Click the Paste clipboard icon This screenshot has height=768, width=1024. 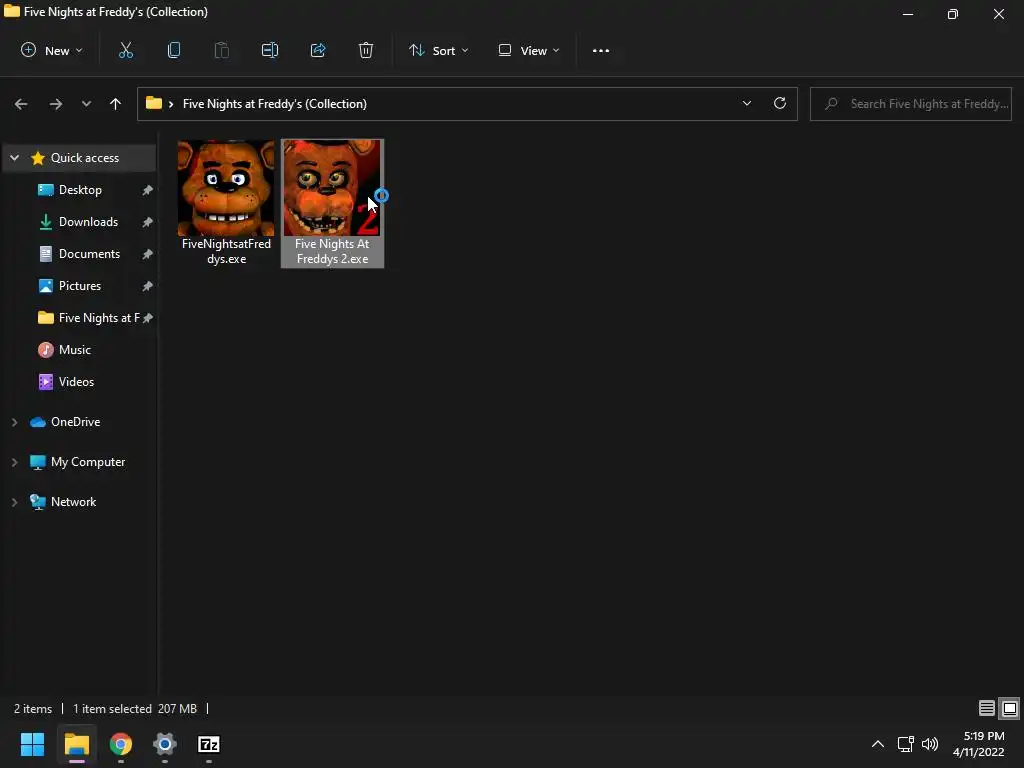coord(221,50)
